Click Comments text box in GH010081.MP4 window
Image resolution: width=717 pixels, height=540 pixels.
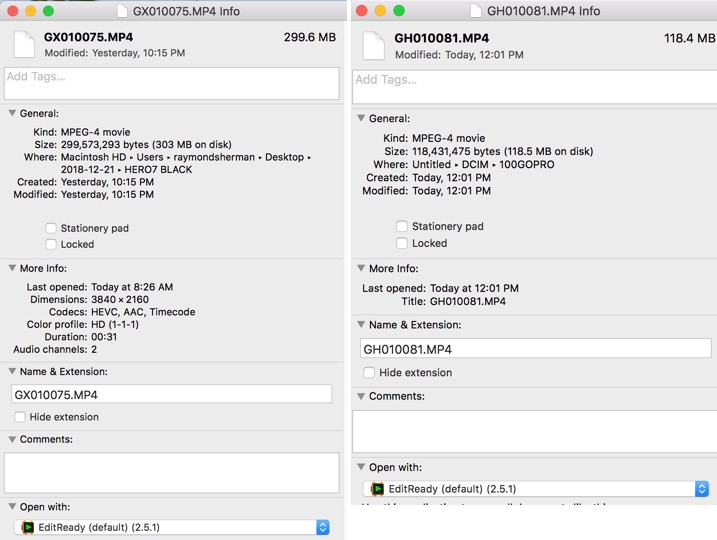click(535, 431)
